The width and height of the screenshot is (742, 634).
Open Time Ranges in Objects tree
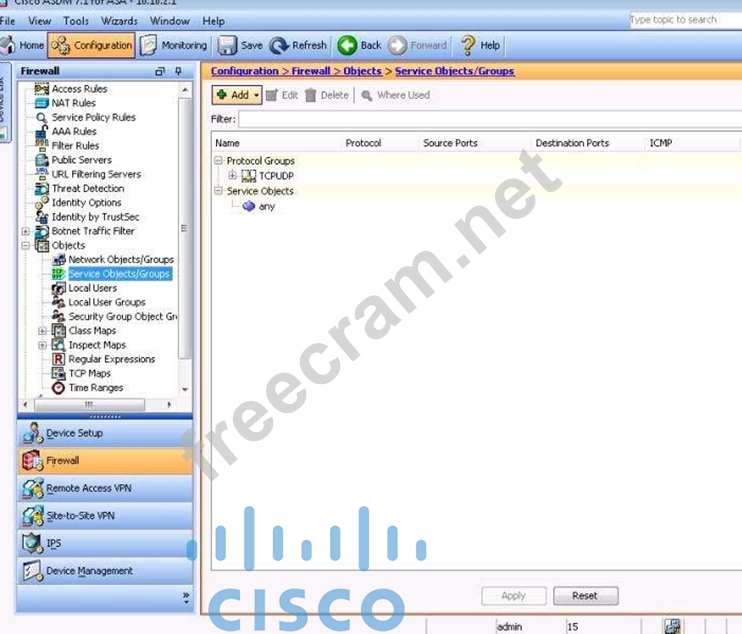coord(95,387)
